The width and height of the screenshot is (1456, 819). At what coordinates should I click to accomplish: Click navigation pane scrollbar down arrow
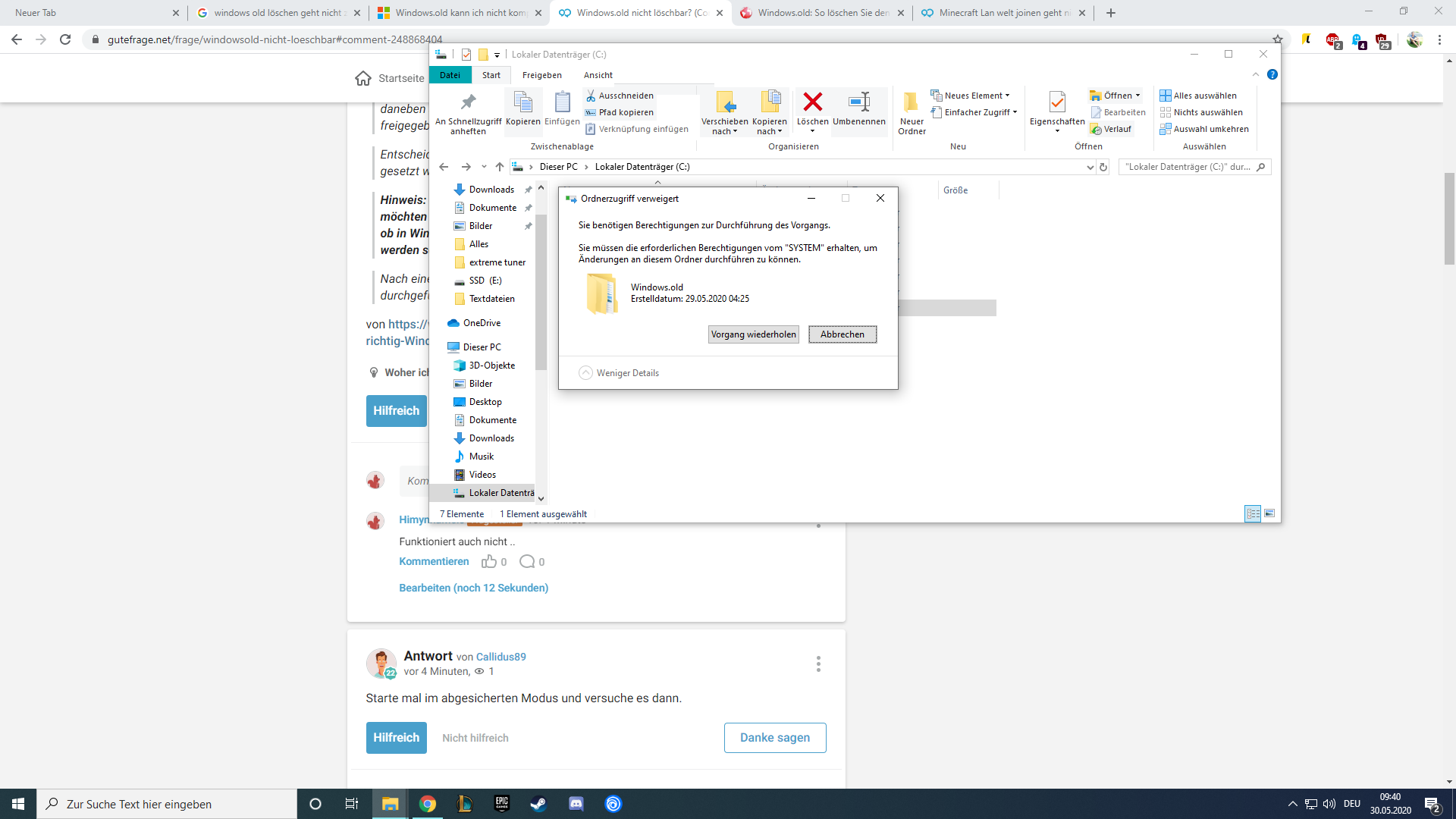tap(541, 498)
